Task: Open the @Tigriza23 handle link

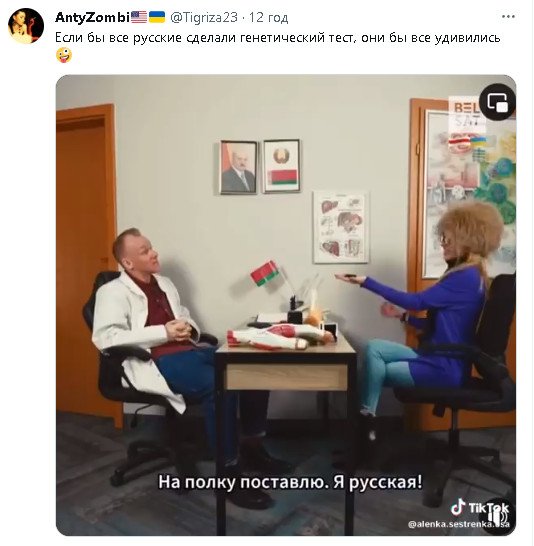Action: pyautogui.click(x=204, y=17)
